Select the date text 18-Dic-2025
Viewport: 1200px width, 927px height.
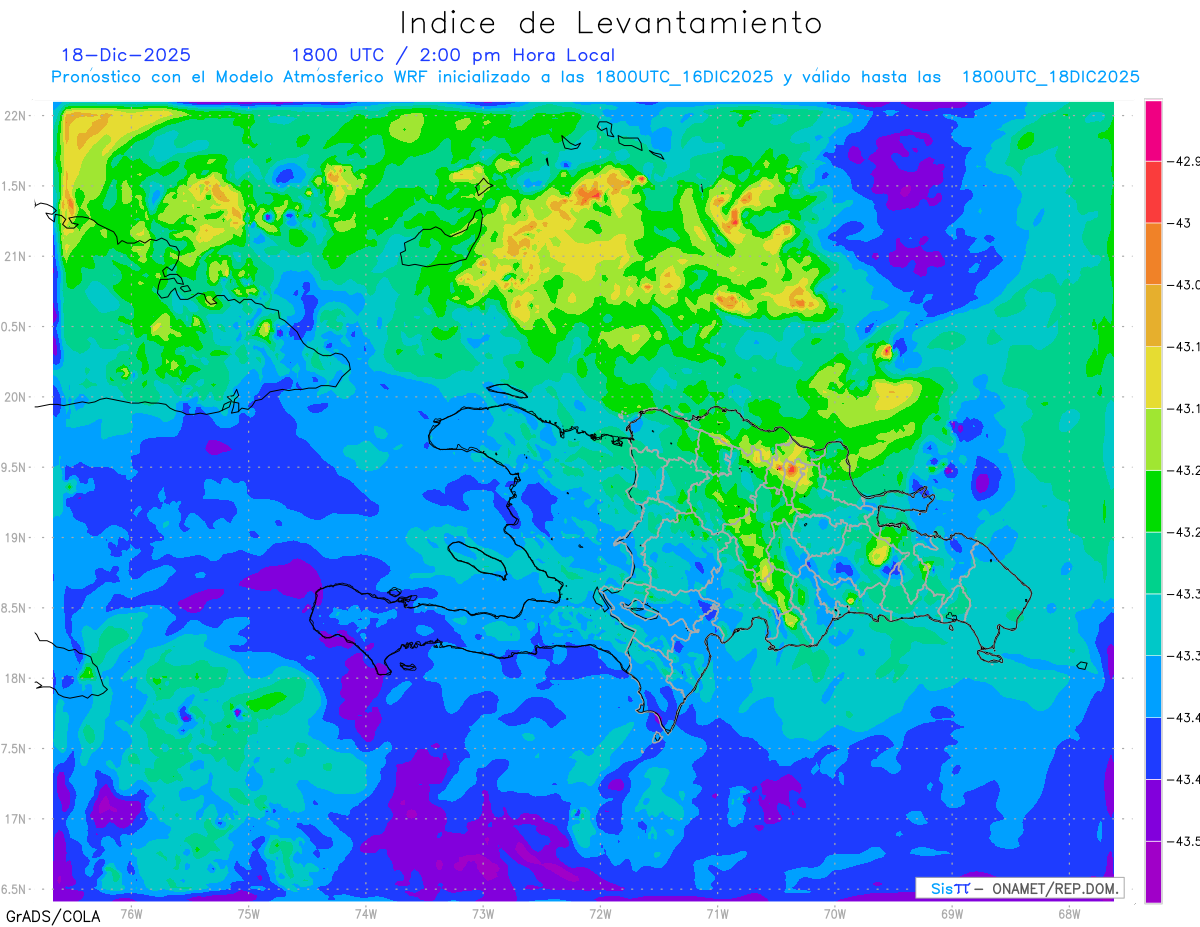126,55
